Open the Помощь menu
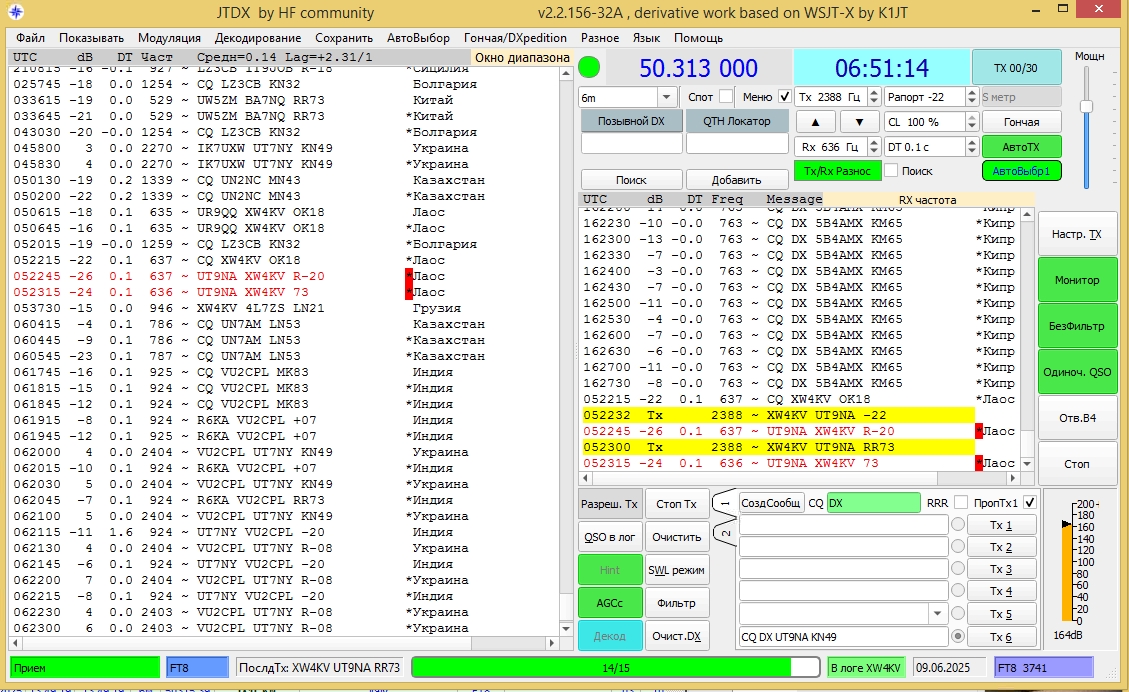Image resolution: width=1129 pixels, height=692 pixels. (698, 37)
